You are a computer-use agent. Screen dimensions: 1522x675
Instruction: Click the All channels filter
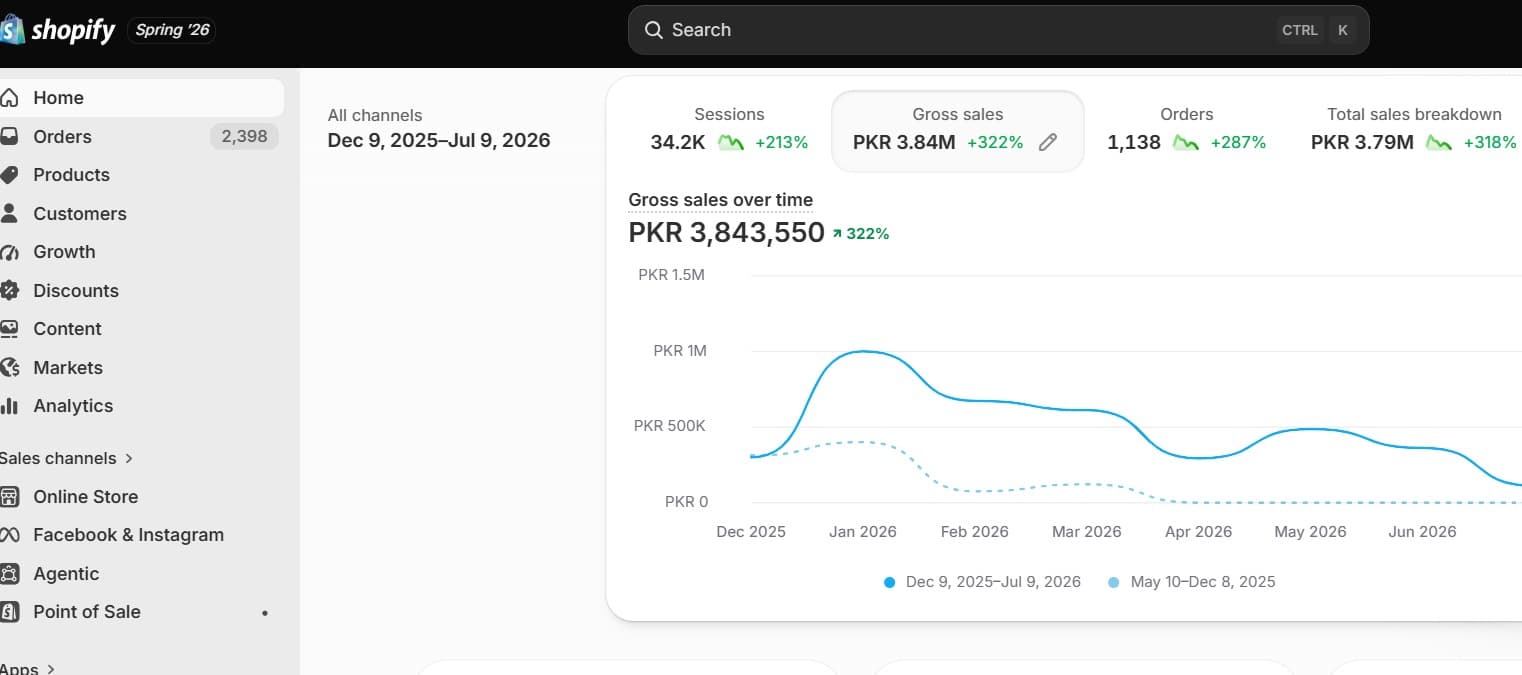[375, 115]
